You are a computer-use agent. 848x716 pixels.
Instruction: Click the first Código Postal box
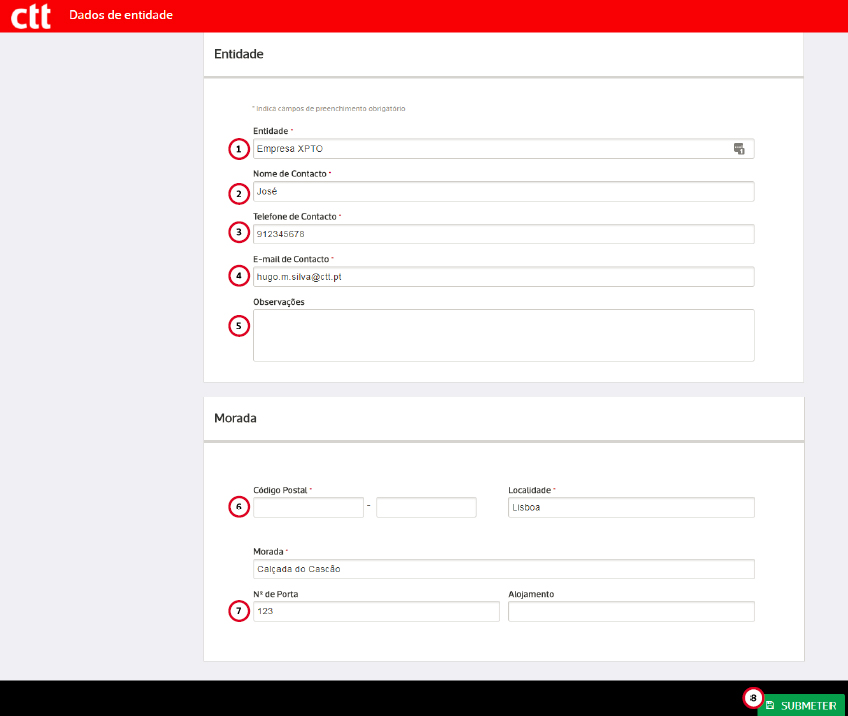308,508
